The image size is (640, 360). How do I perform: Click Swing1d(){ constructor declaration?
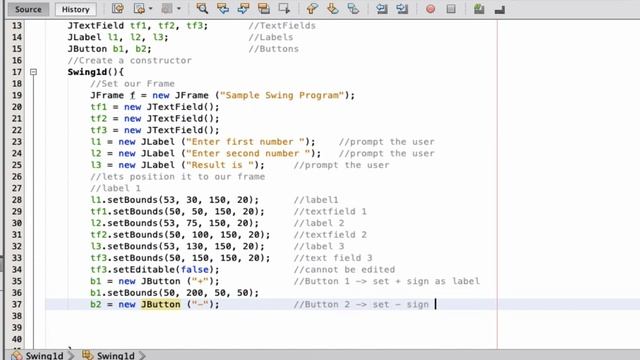pyautogui.click(x=96, y=72)
